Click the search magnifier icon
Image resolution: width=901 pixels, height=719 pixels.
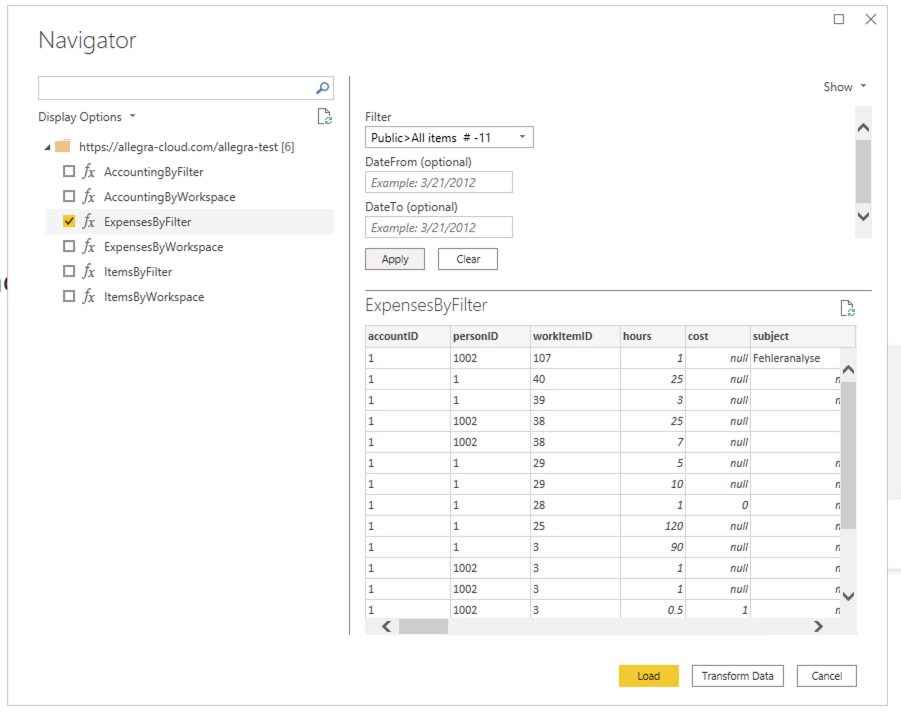click(322, 88)
